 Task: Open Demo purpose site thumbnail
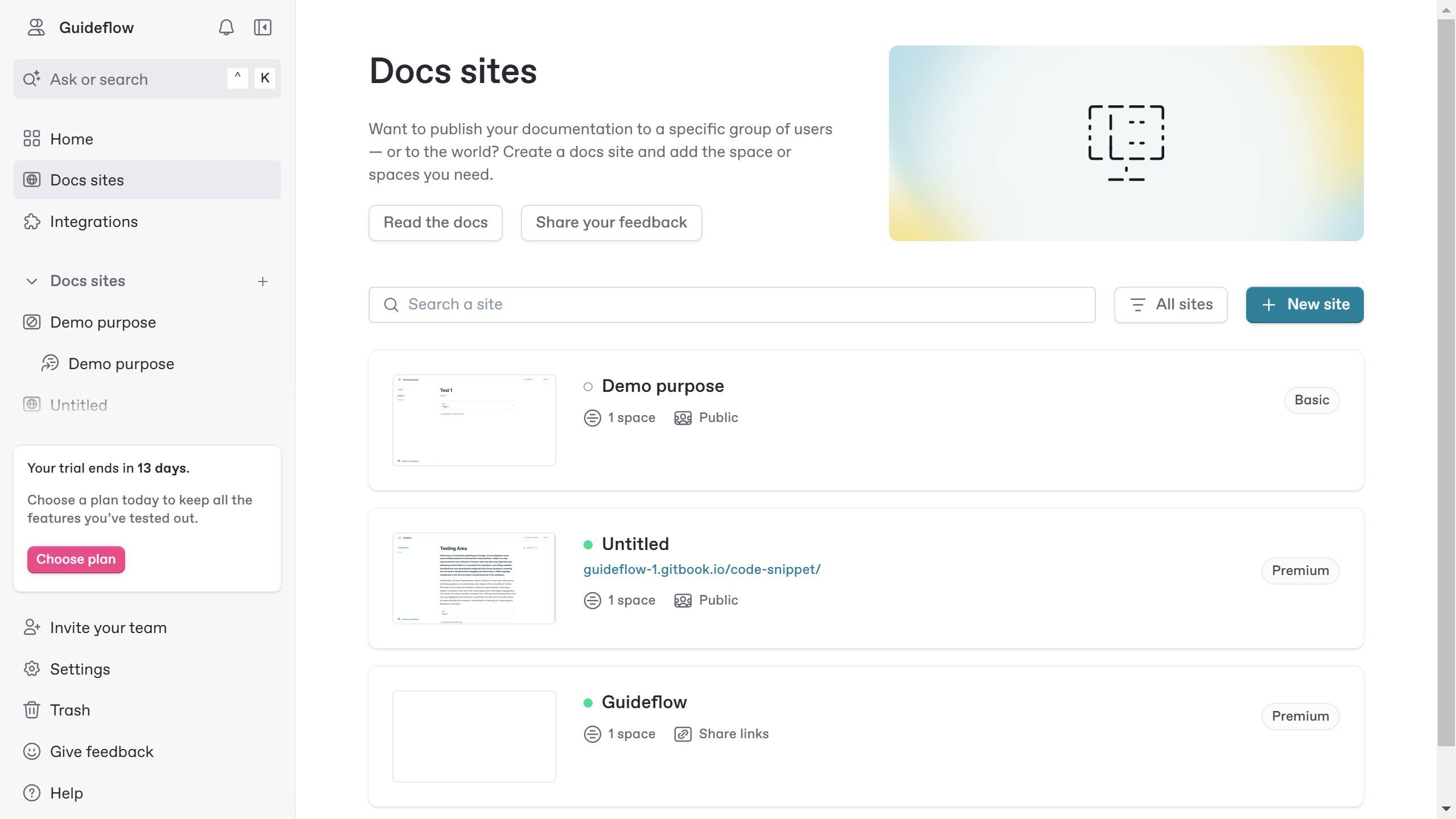(474, 420)
